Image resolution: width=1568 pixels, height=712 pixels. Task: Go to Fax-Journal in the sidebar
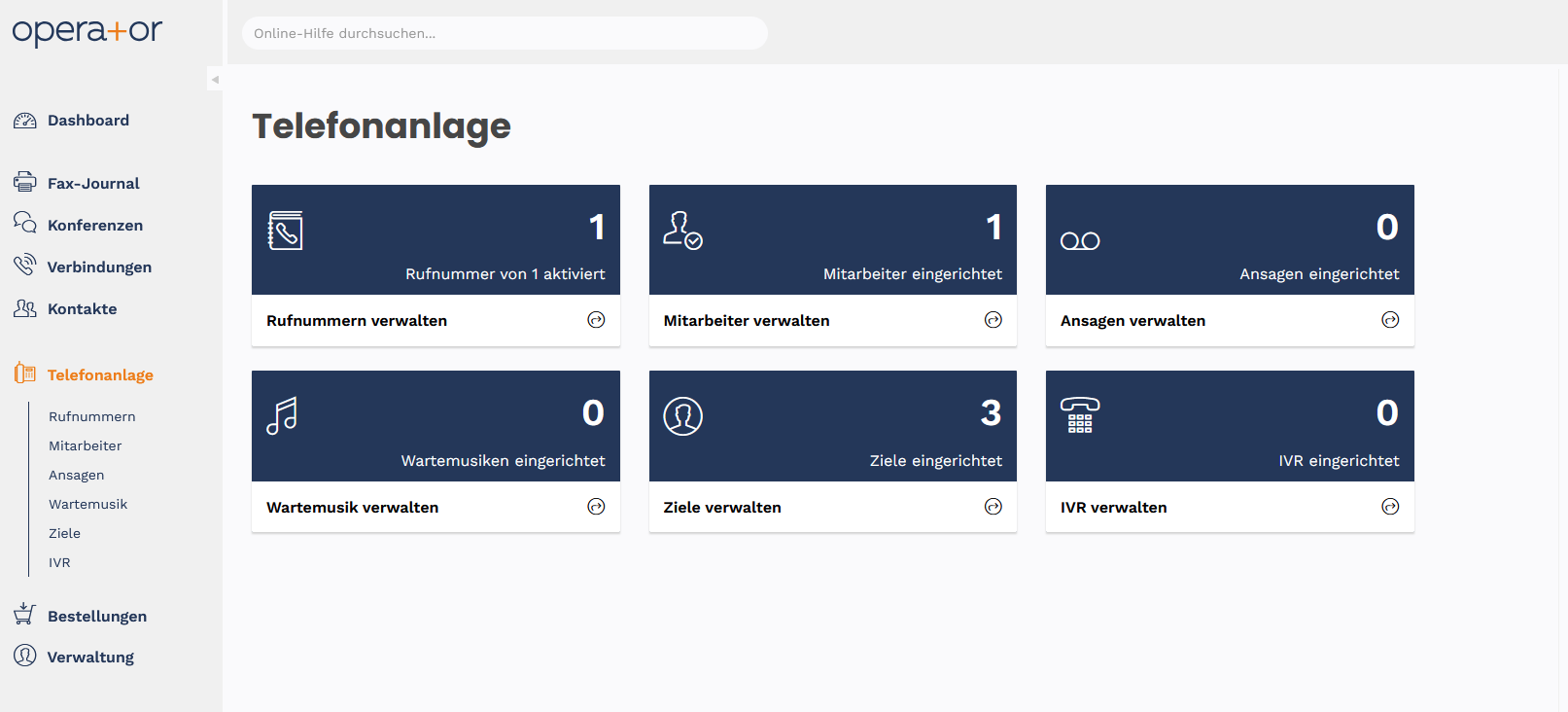click(x=93, y=183)
